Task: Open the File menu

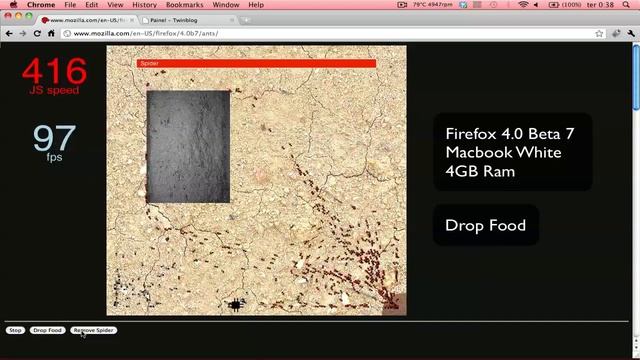Action: click(70, 5)
